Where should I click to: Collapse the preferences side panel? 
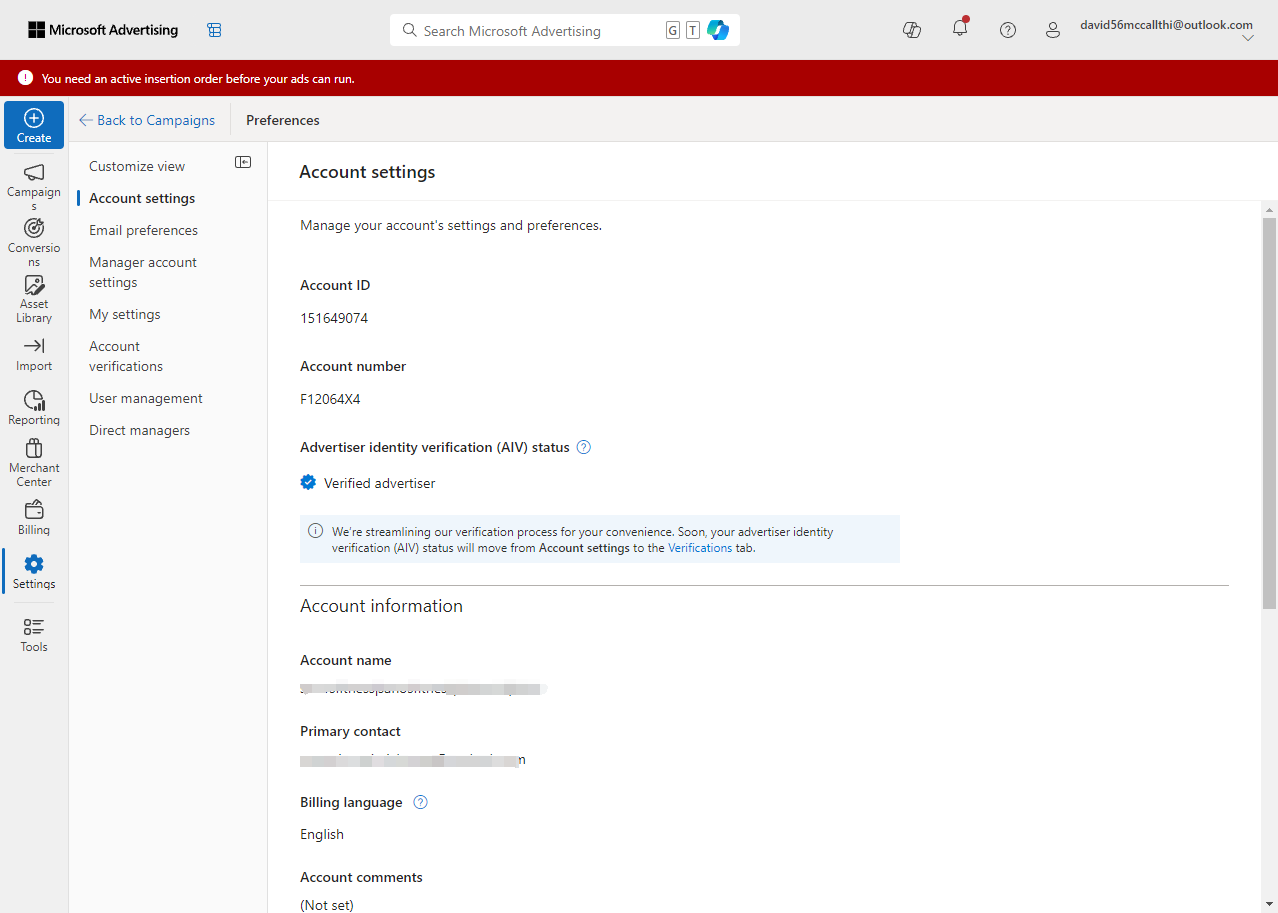[x=243, y=162]
